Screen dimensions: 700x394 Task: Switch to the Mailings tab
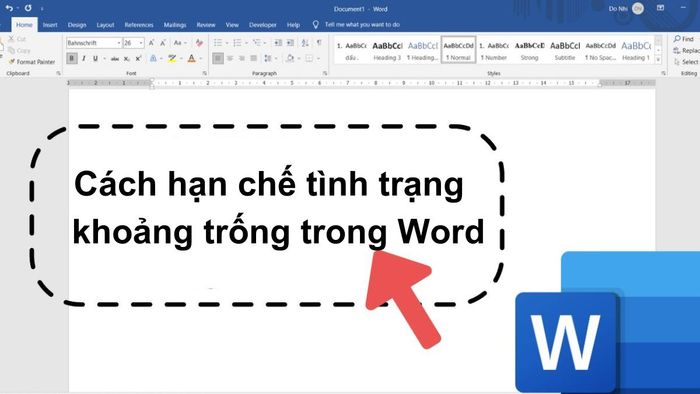point(175,25)
